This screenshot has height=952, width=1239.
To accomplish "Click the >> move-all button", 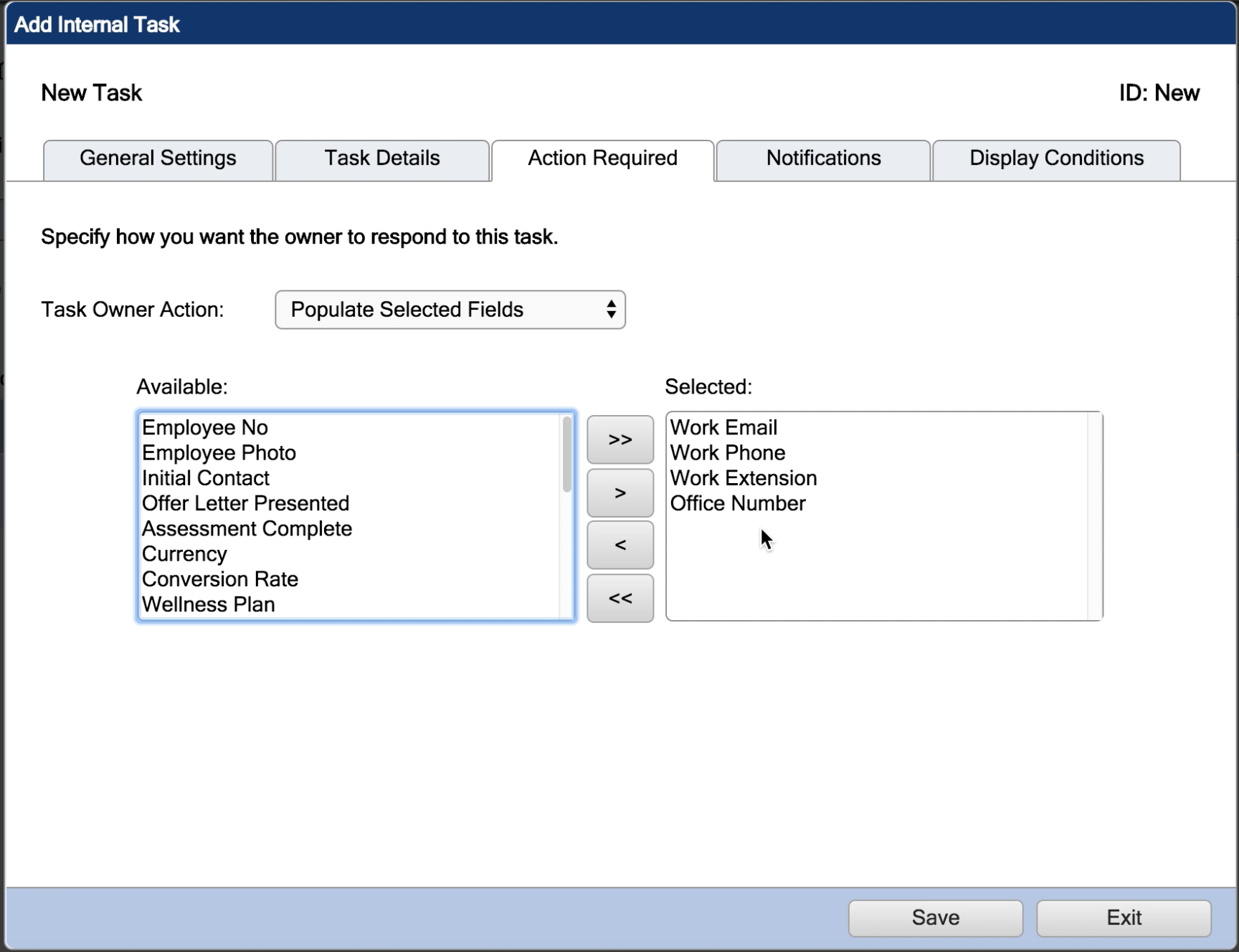I will point(619,439).
